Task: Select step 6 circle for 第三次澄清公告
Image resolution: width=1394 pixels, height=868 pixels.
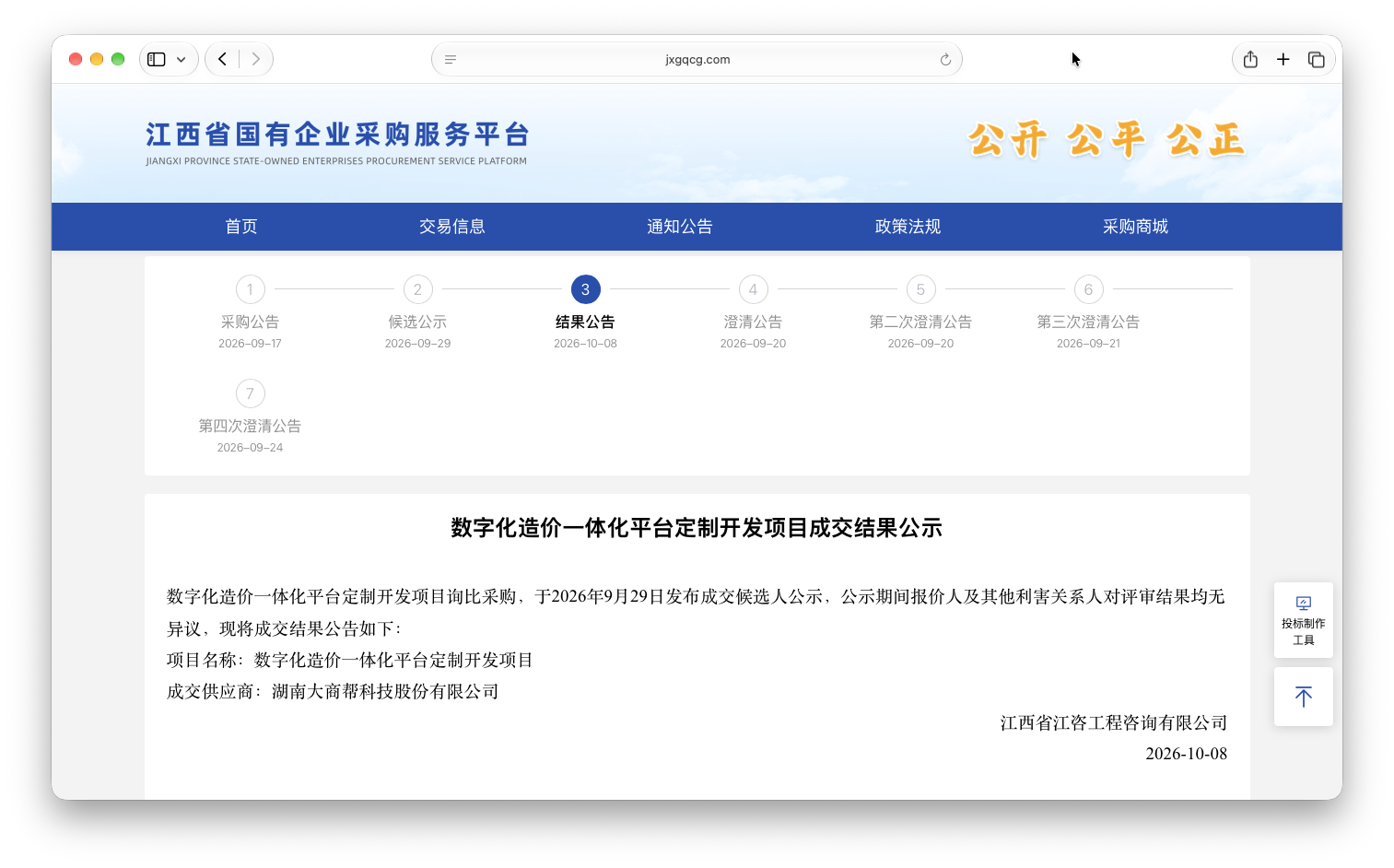Action: click(1088, 289)
